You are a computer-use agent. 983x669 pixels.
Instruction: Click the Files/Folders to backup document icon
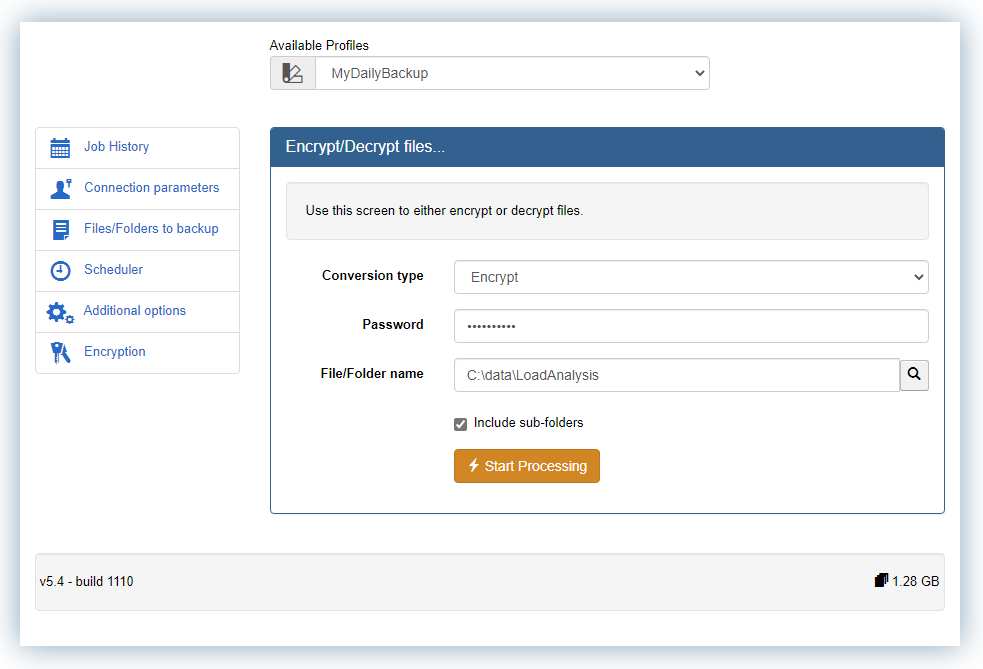coord(60,229)
